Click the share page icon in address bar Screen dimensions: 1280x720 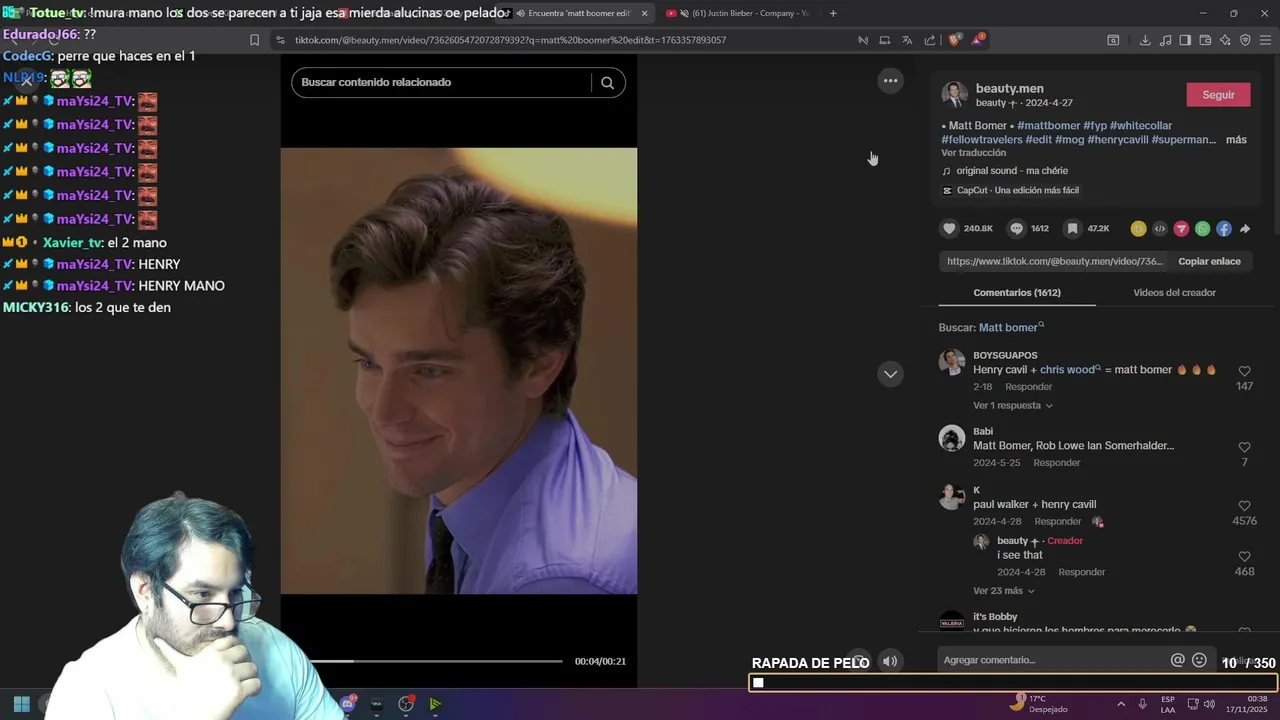tap(930, 40)
